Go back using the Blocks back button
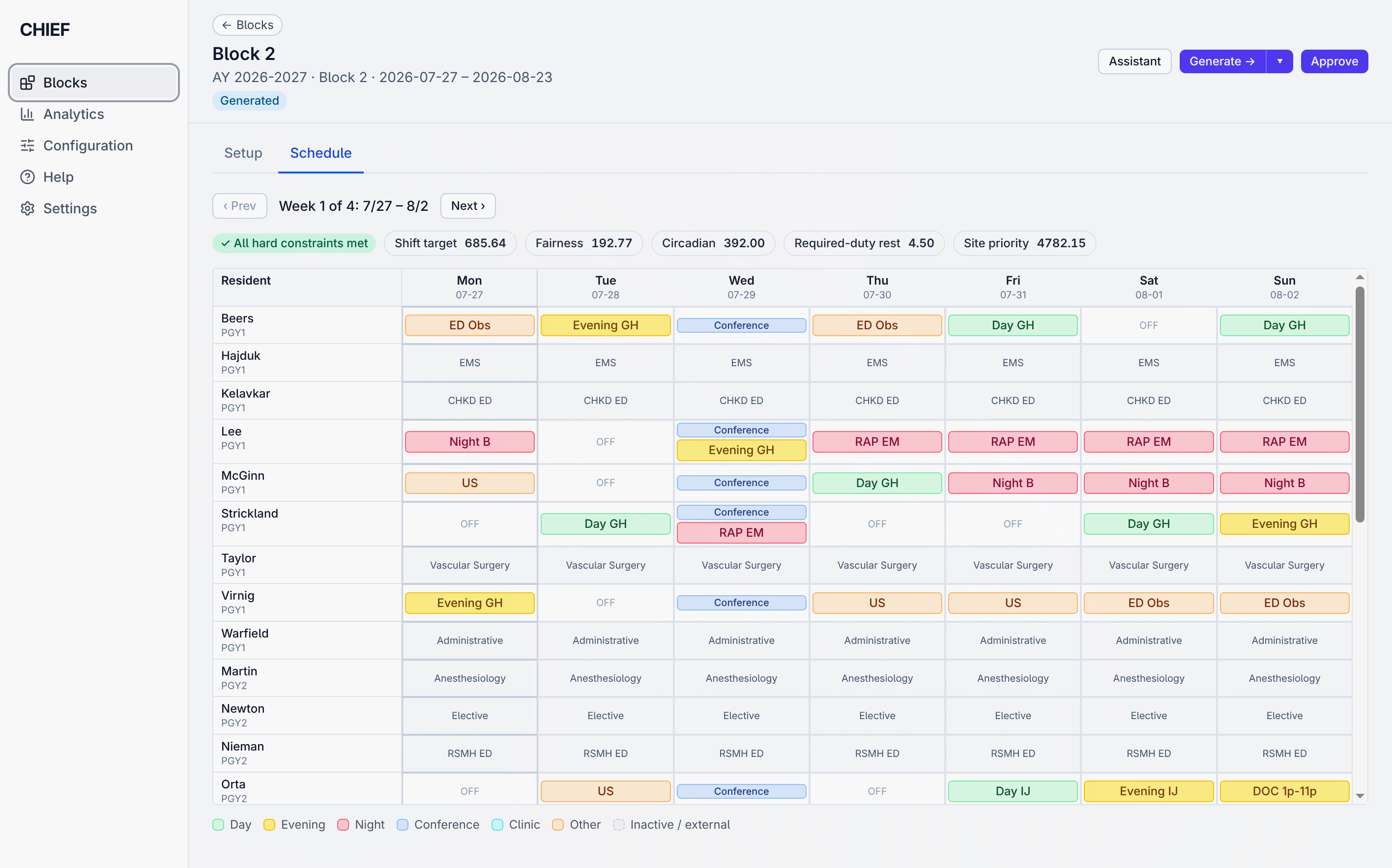1392x868 pixels. pos(247,25)
